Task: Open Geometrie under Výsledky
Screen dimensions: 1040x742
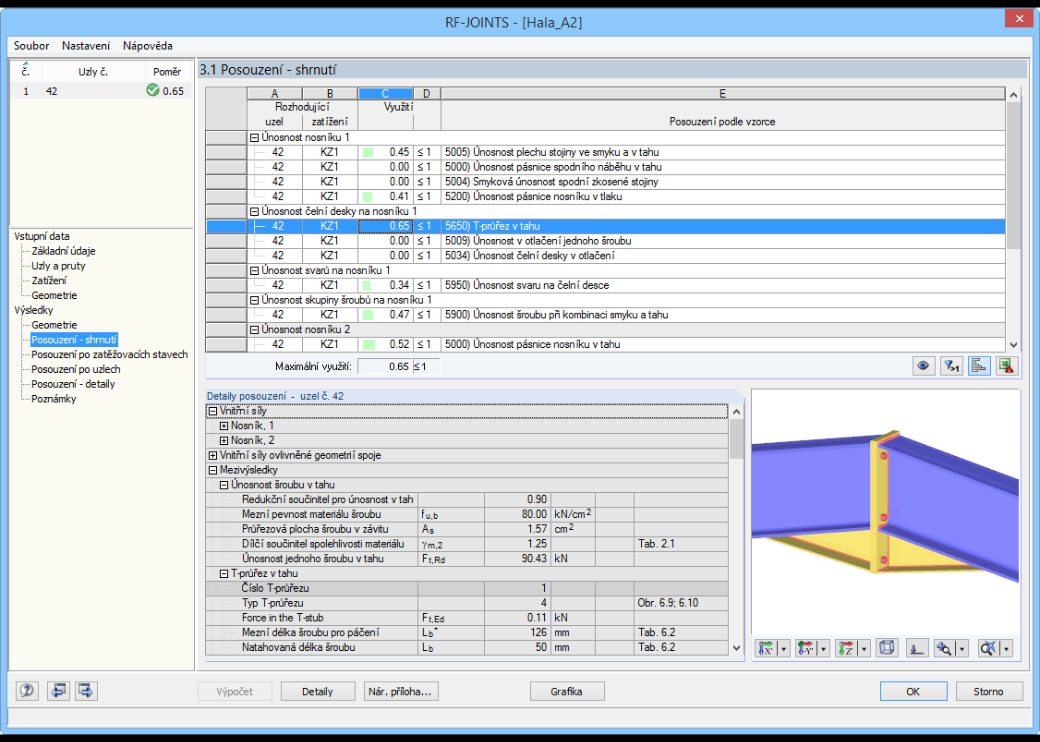Action: click(54, 325)
